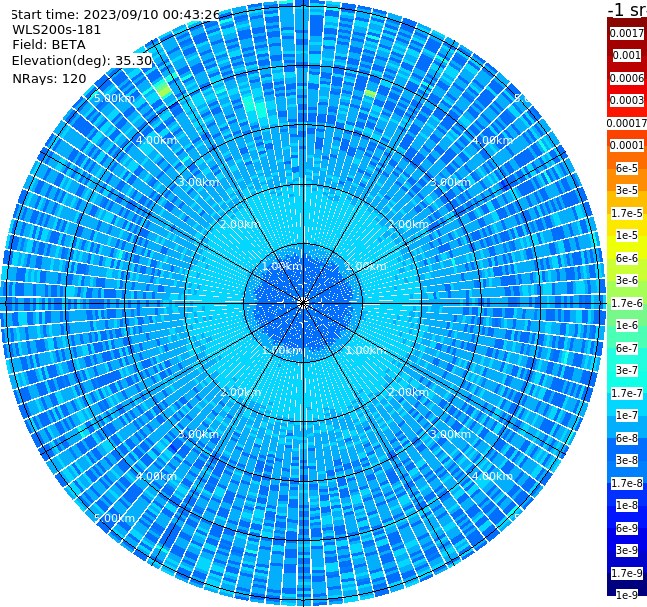This screenshot has height=607, width=647.
Task: Select the 3e-8 colorbar label
Action: (x=627, y=460)
